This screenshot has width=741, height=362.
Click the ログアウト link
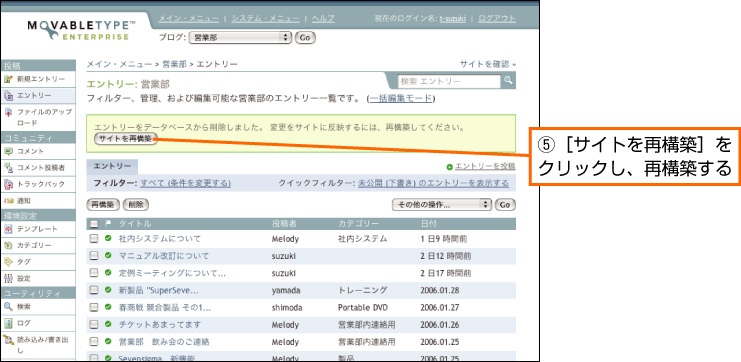pos(497,18)
